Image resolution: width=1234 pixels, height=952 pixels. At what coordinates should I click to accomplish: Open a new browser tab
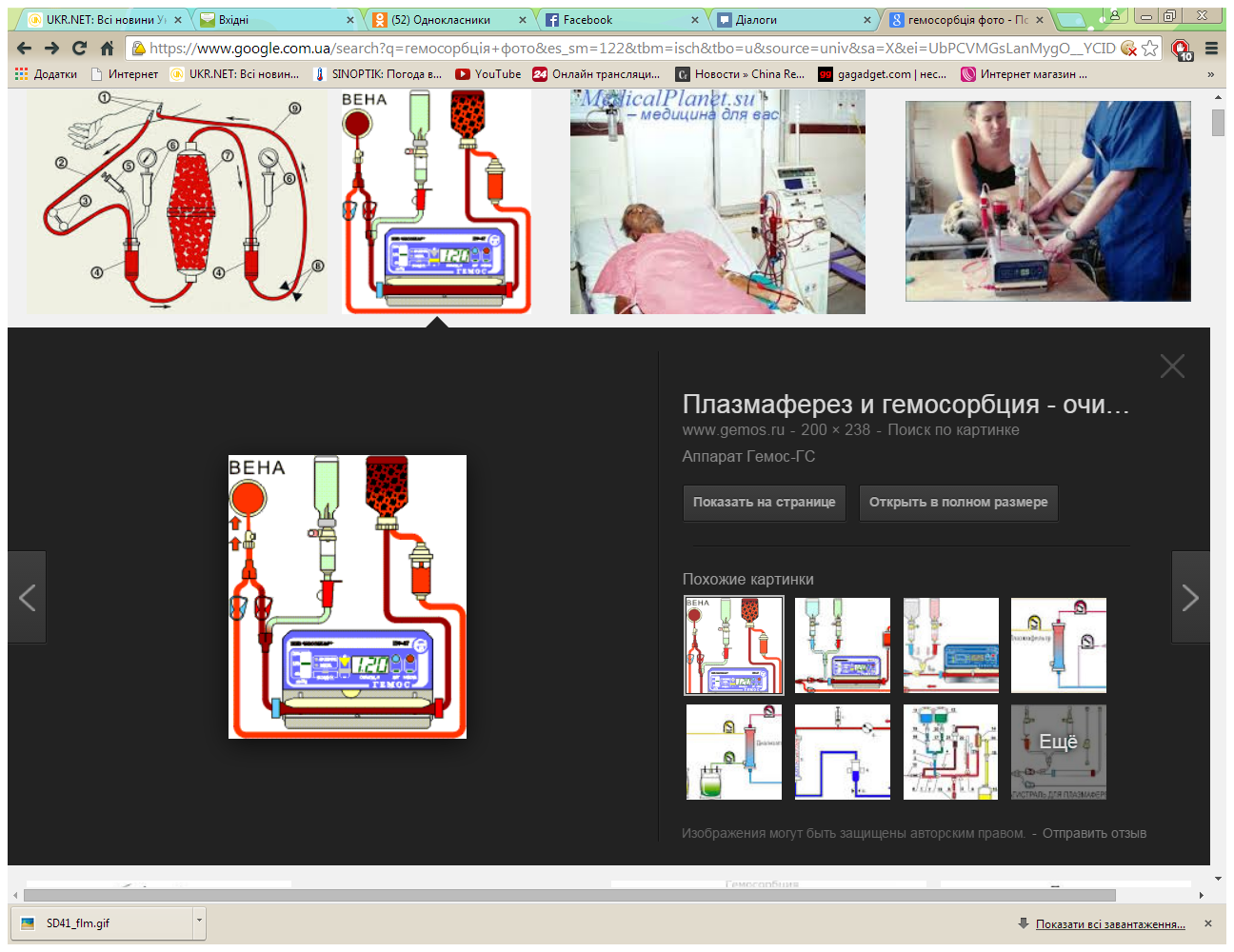pos(1072,19)
